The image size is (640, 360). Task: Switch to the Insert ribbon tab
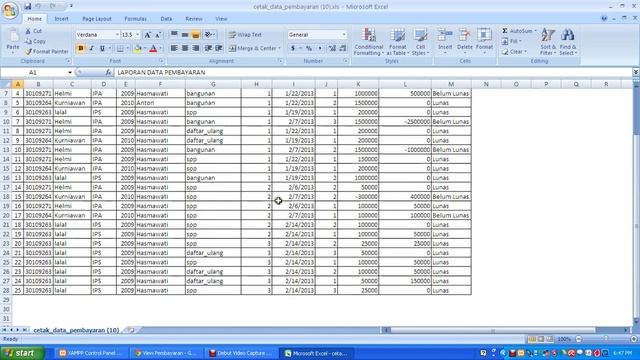pos(62,19)
